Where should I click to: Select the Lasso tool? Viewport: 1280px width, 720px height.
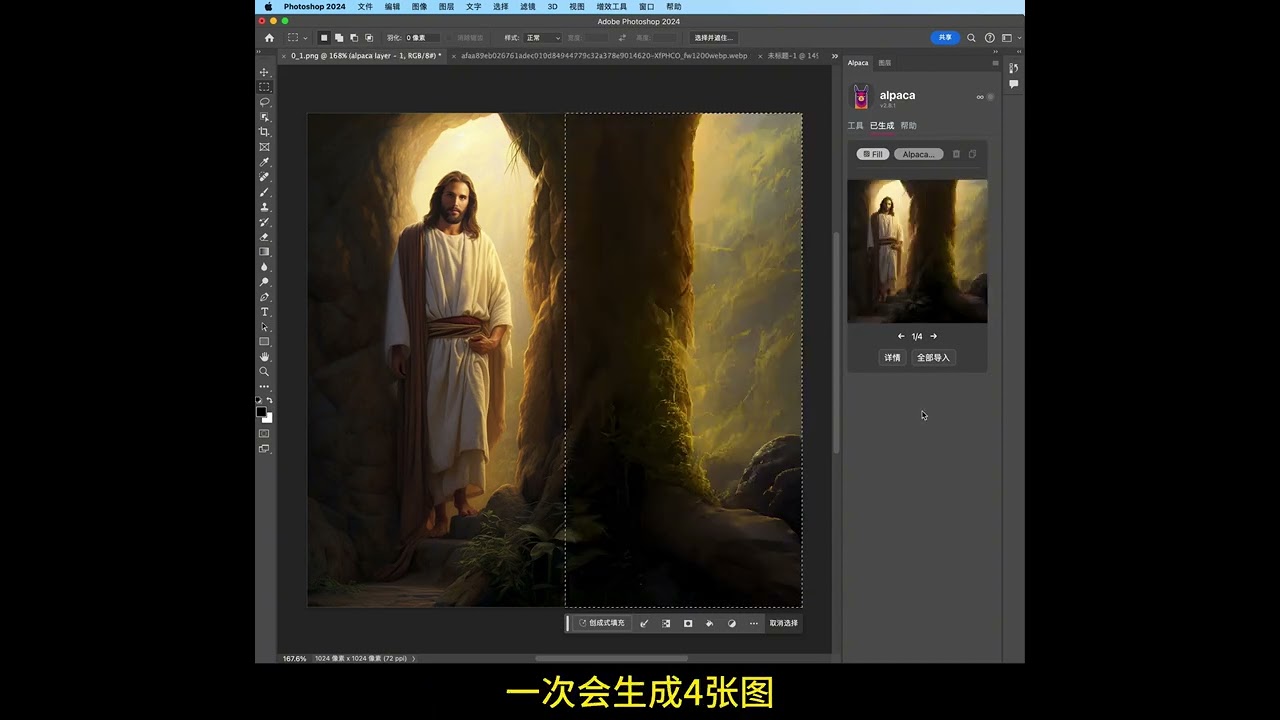click(264, 102)
